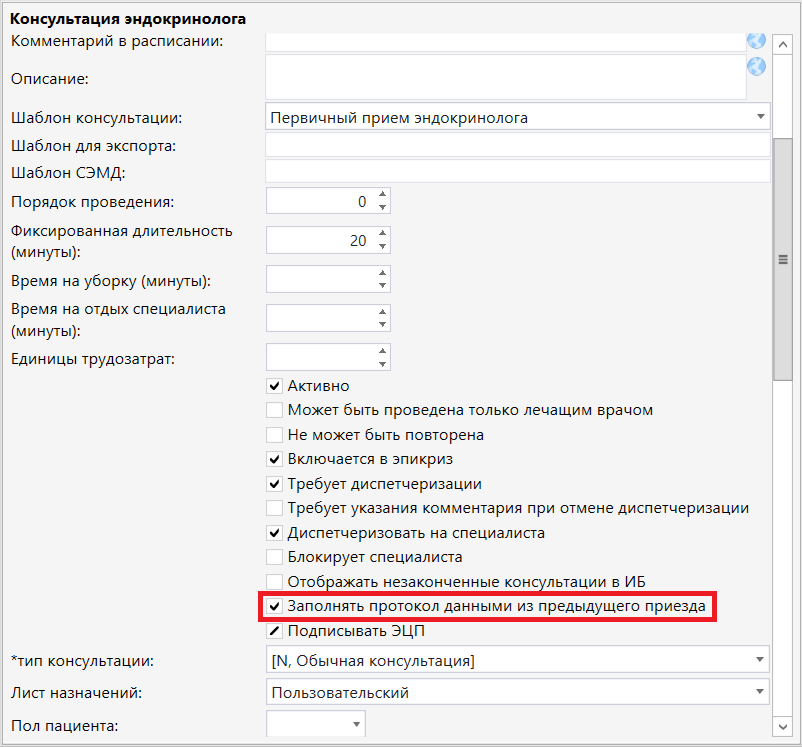Increase Время на уборку with up arrow
Image resolution: width=802 pixels, height=747 pixels.
coord(381,273)
